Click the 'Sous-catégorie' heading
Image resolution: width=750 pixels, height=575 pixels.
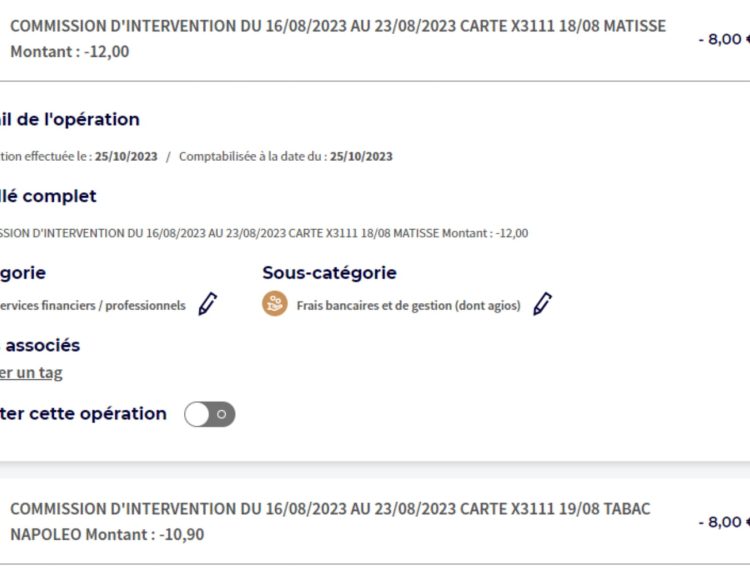(x=330, y=273)
